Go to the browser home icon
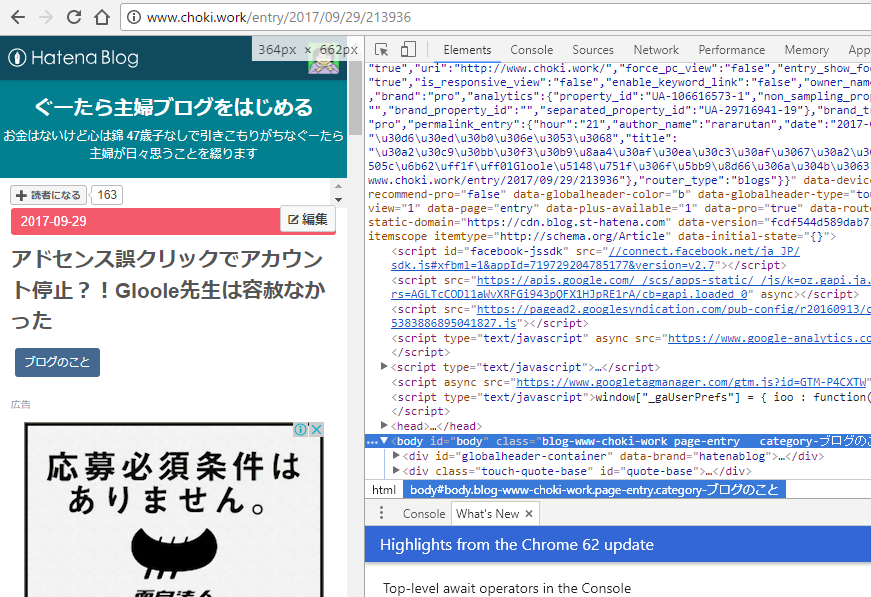Image resolution: width=871 pixels, height=597 pixels. [x=102, y=17]
